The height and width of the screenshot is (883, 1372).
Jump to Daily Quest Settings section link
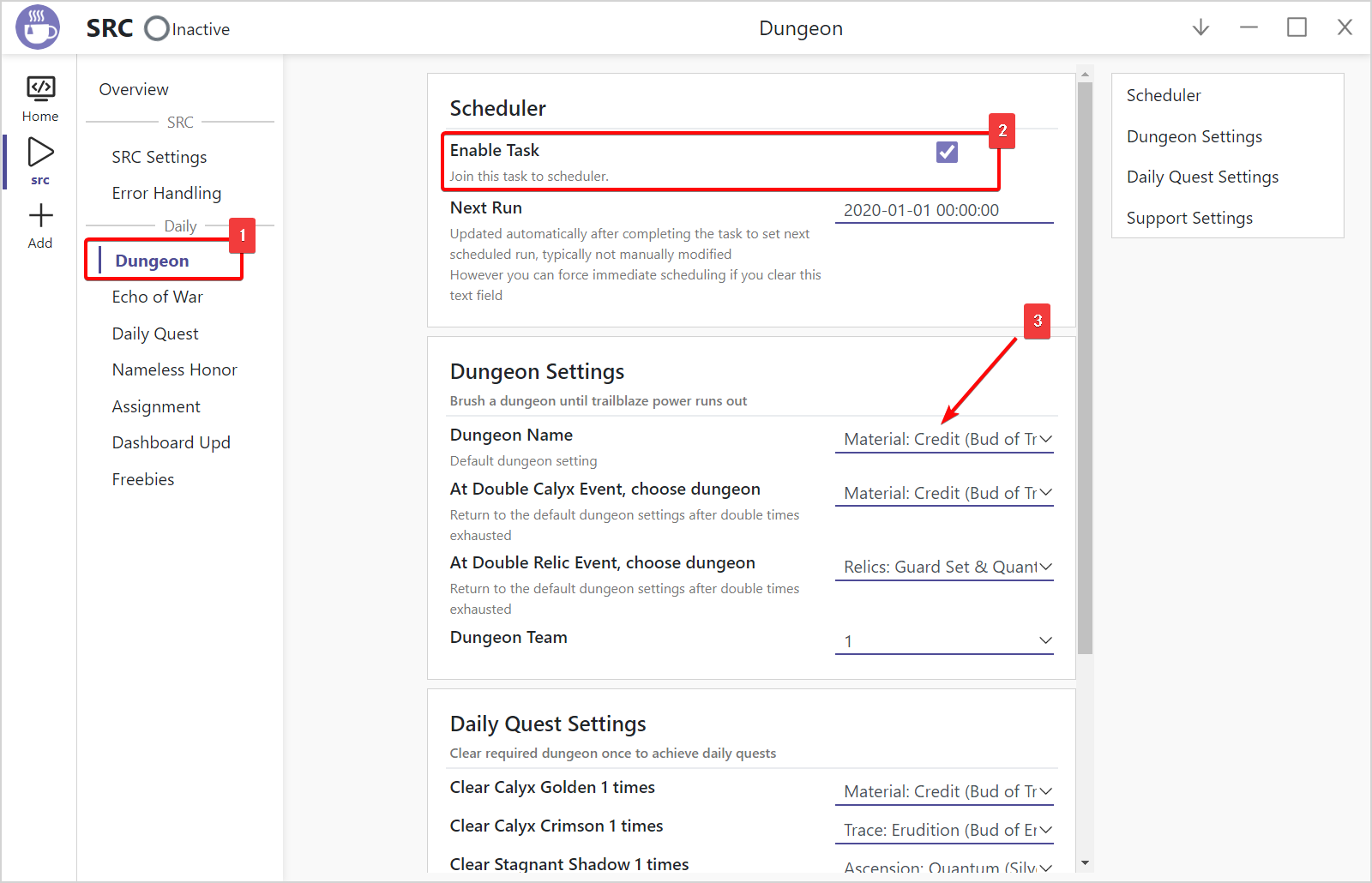click(1202, 177)
